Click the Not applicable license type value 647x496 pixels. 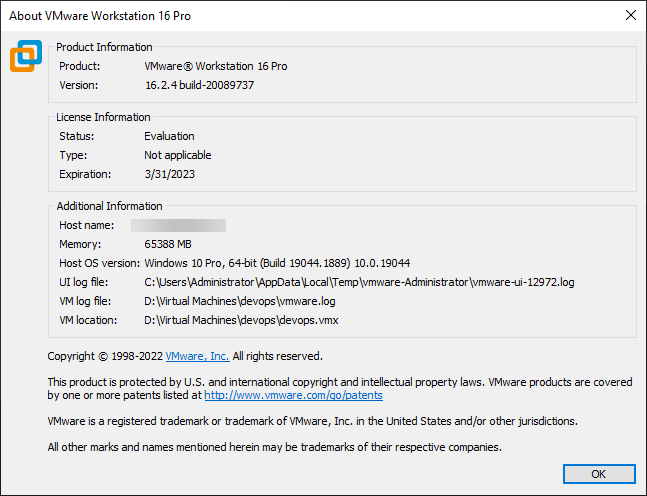pyautogui.click(x=177, y=155)
